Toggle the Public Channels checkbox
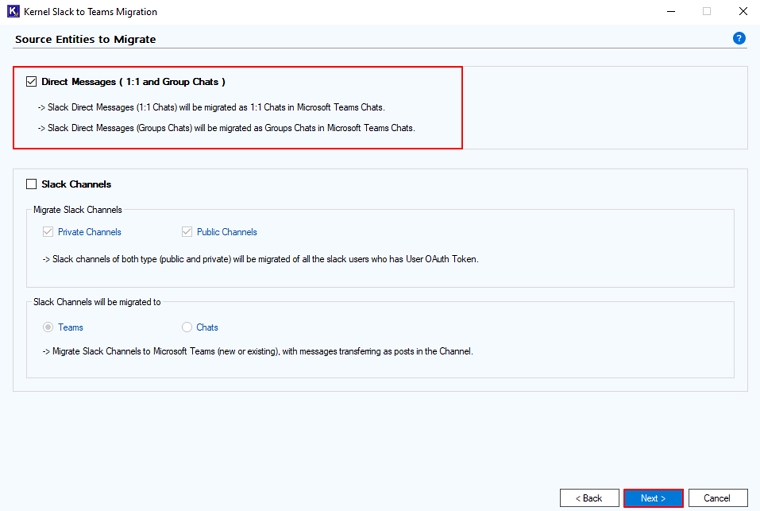The width and height of the screenshot is (760, 511). (x=187, y=232)
